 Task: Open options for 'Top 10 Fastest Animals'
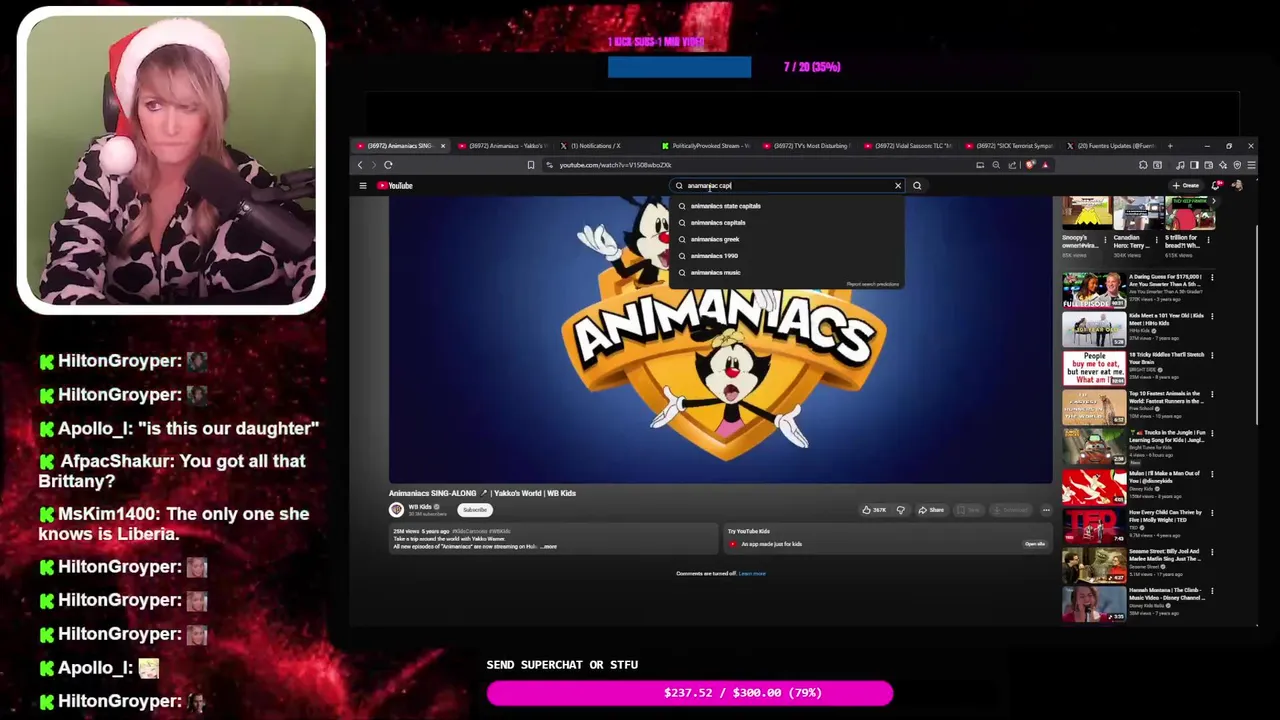[x=1212, y=395]
